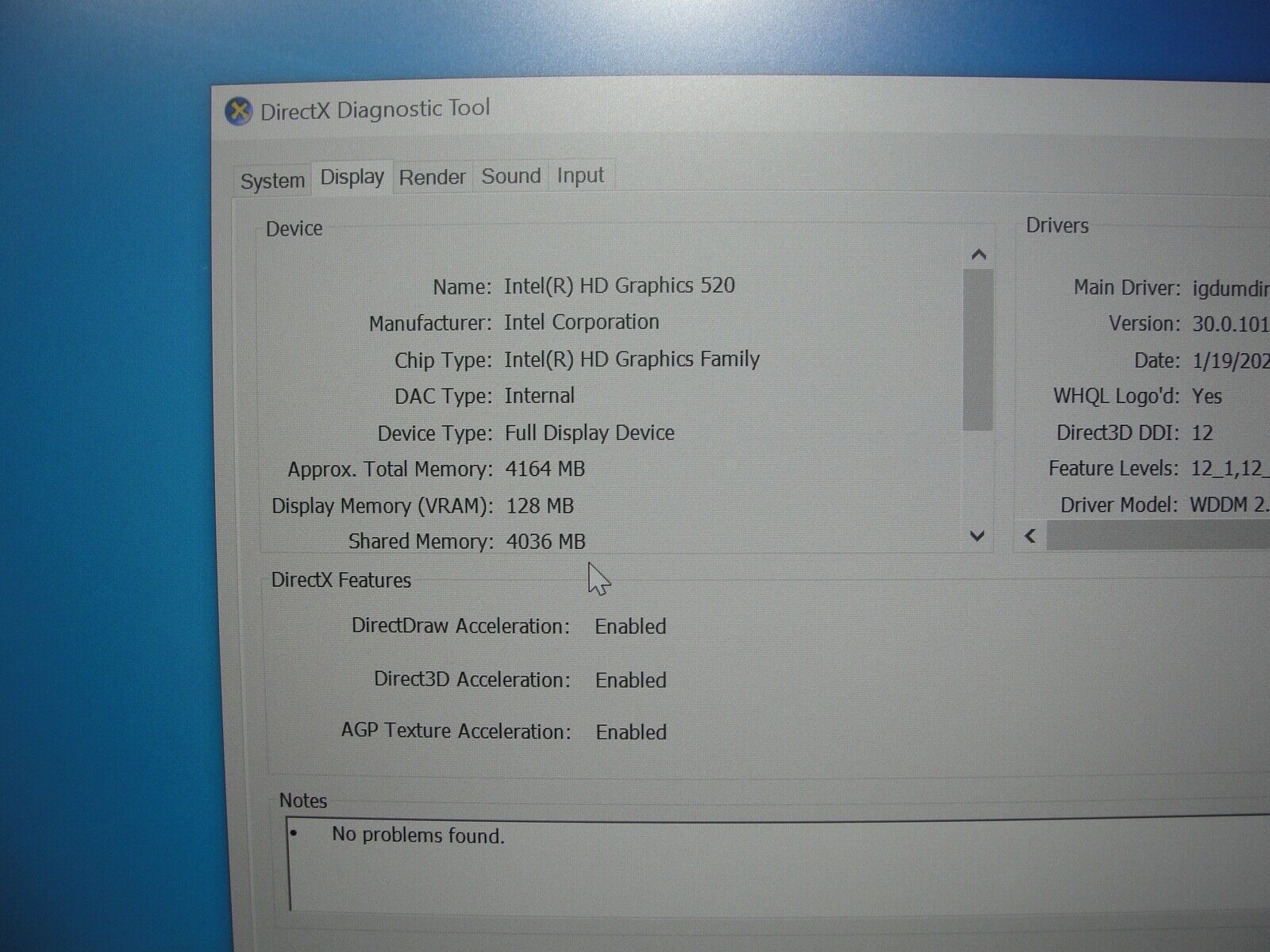
Task: Select the text 'Intel(R) HD Graphics 520'
Action: [619, 286]
